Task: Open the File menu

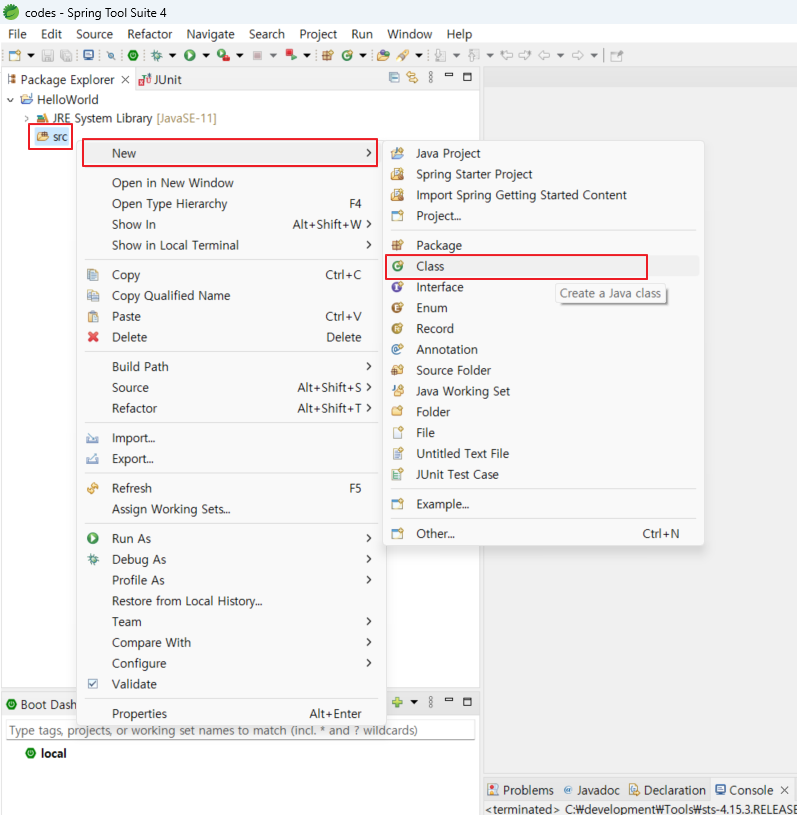Action: 17,34
